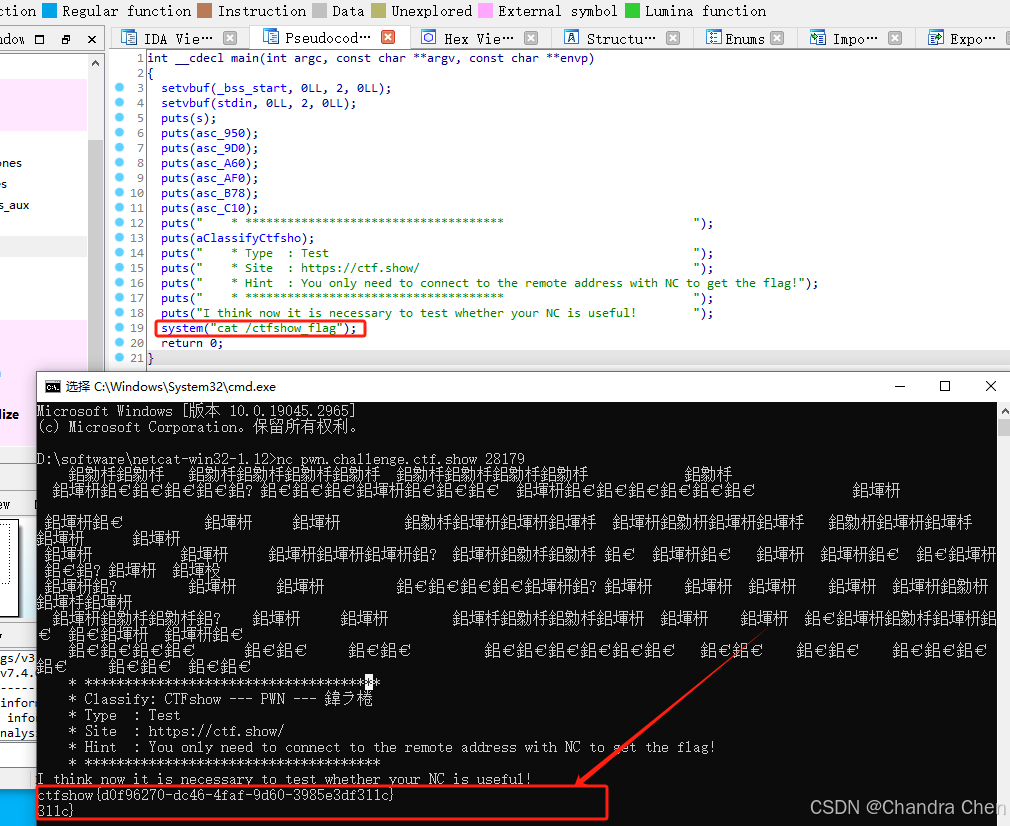The width and height of the screenshot is (1010, 826).
Task: Click the s_aux entry in left panel
Action: click(15, 206)
